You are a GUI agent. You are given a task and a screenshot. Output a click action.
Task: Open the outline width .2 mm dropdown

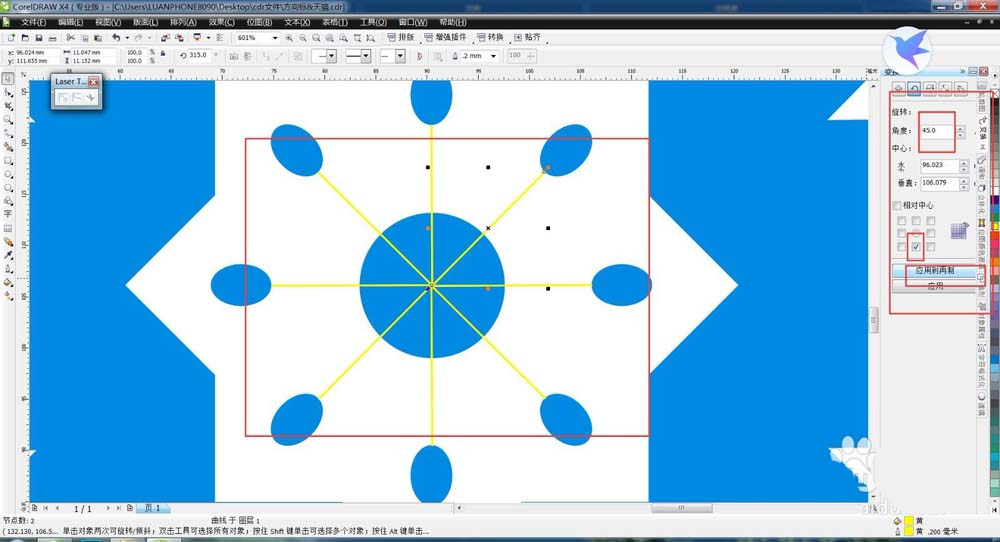click(494, 56)
